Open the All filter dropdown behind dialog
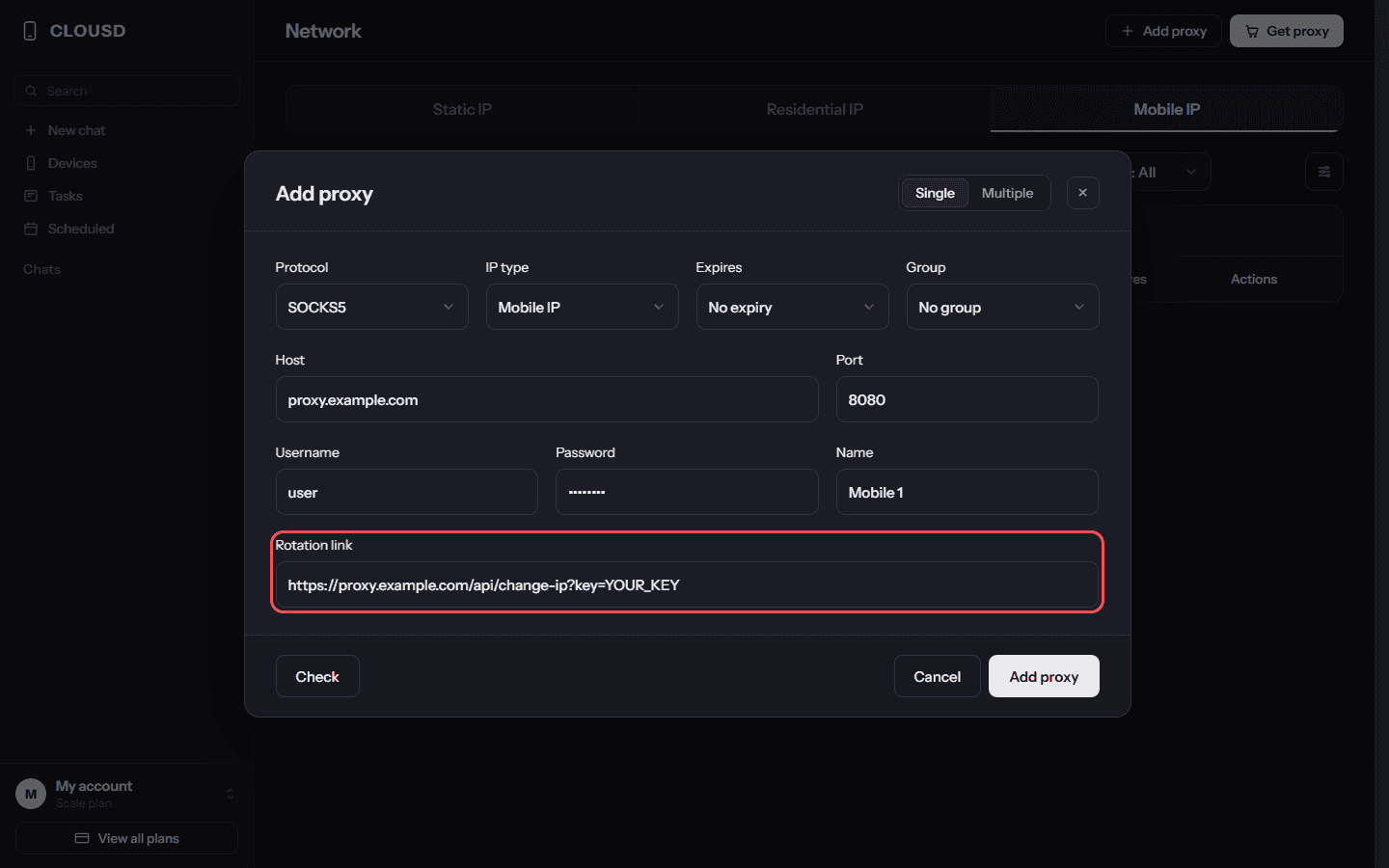The image size is (1389, 868). pyautogui.click(x=1169, y=173)
